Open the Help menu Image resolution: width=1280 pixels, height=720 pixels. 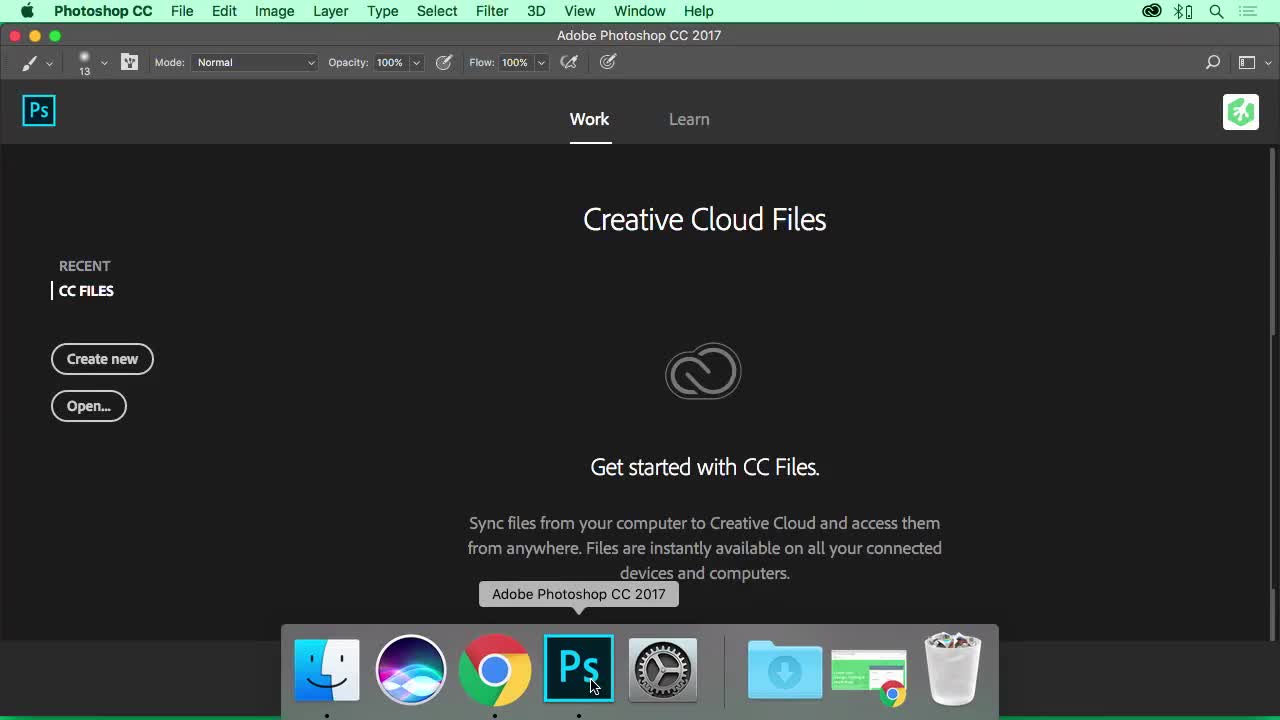coord(699,11)
